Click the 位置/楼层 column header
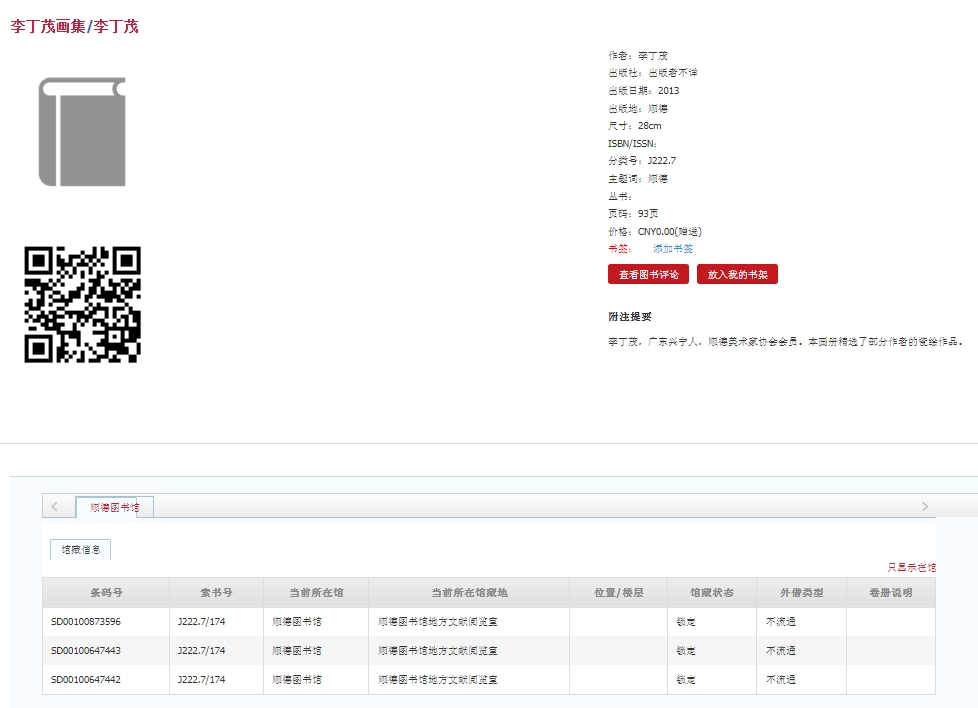Image resolution: width=978 pixels, height=708 pixels. pos(619,593)
